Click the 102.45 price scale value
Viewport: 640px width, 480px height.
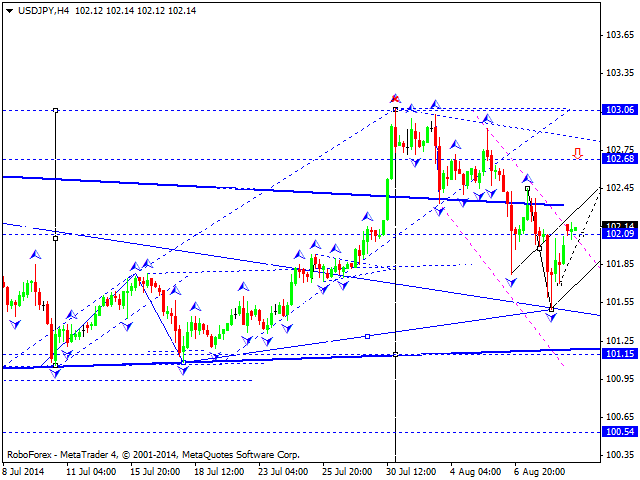620,188
